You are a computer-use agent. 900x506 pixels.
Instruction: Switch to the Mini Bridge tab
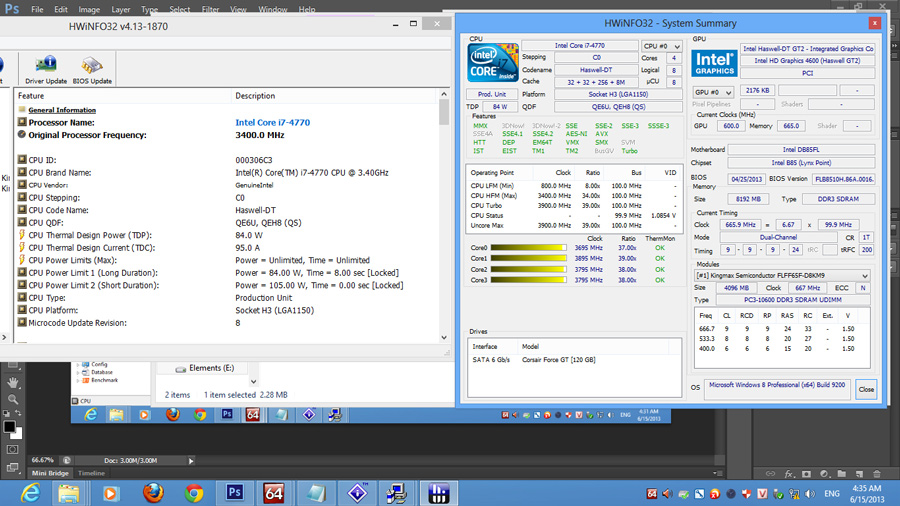click(50, 473)
